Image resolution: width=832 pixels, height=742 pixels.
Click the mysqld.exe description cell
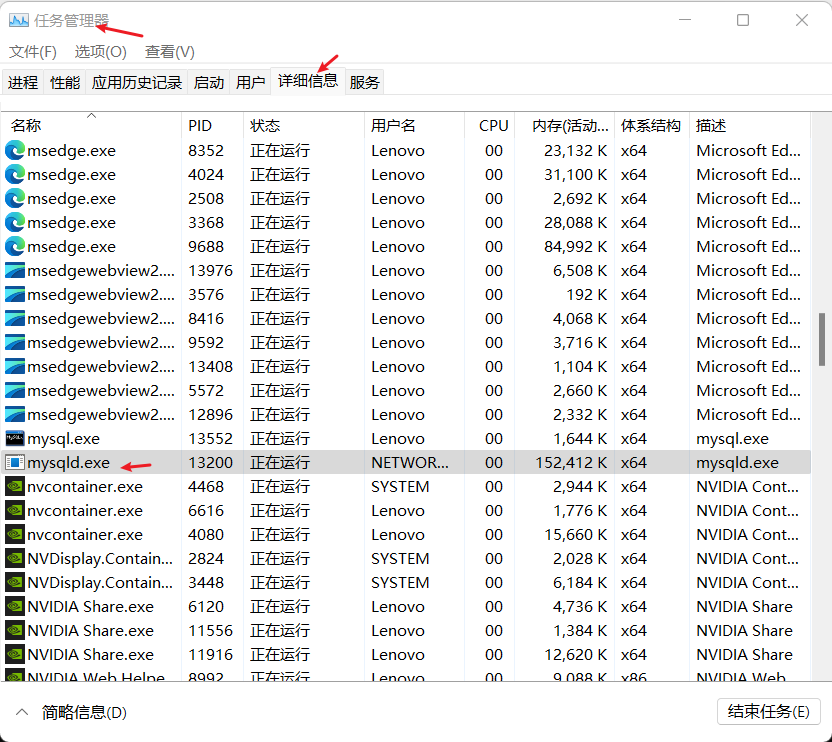pyautogui.click(x=737, y=463)
